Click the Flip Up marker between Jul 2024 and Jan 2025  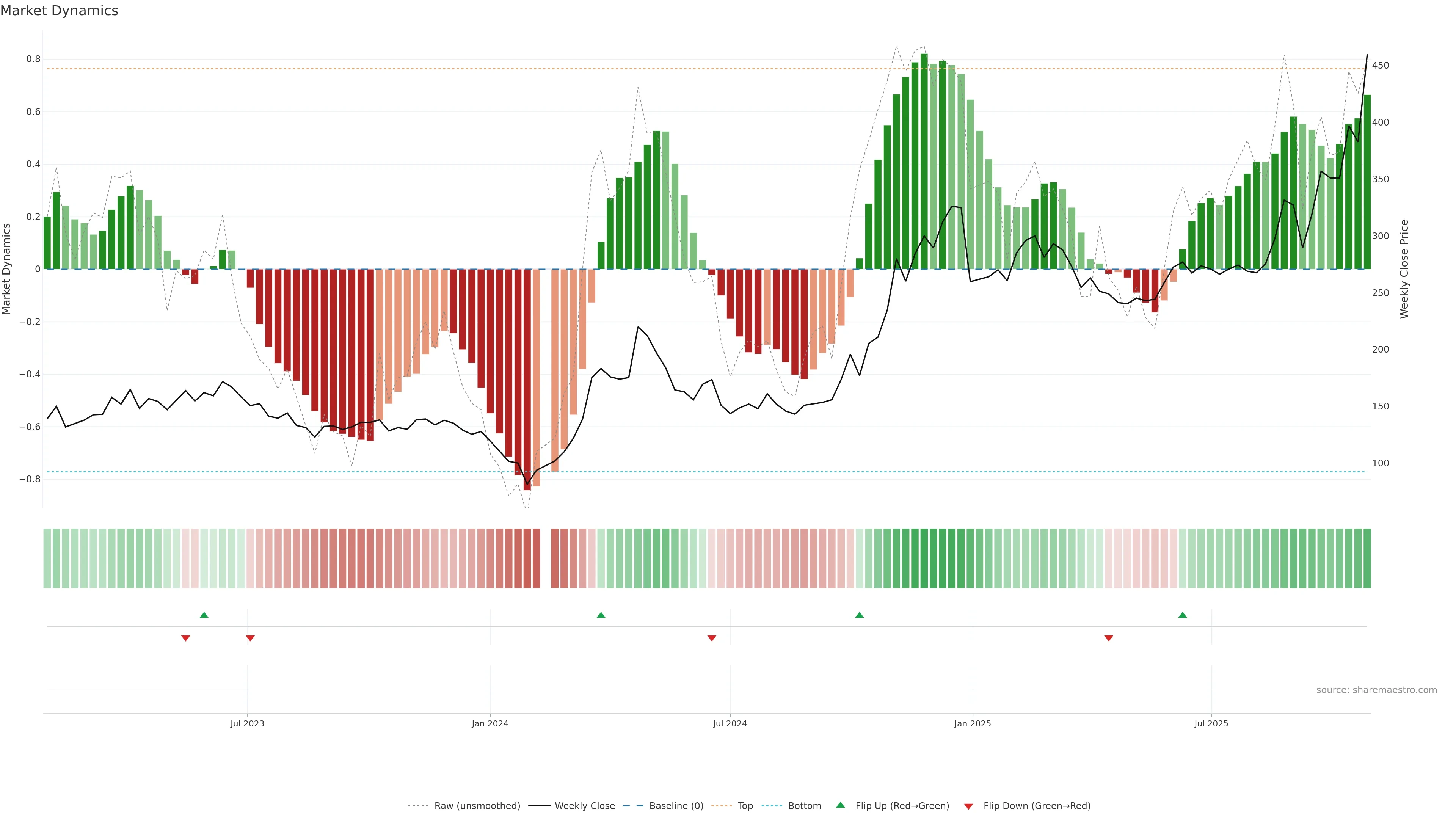click(x=859, y=615)
